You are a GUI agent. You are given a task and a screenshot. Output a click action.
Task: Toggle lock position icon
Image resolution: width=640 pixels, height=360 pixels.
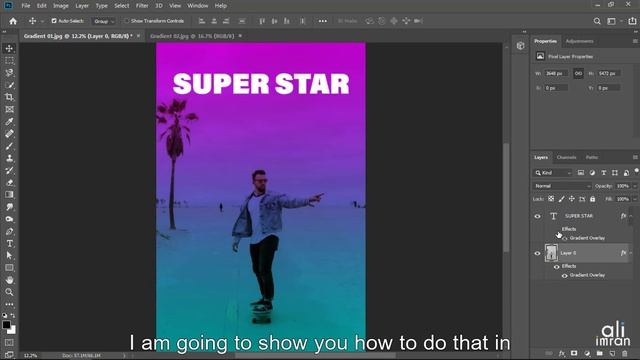point(571,199)
